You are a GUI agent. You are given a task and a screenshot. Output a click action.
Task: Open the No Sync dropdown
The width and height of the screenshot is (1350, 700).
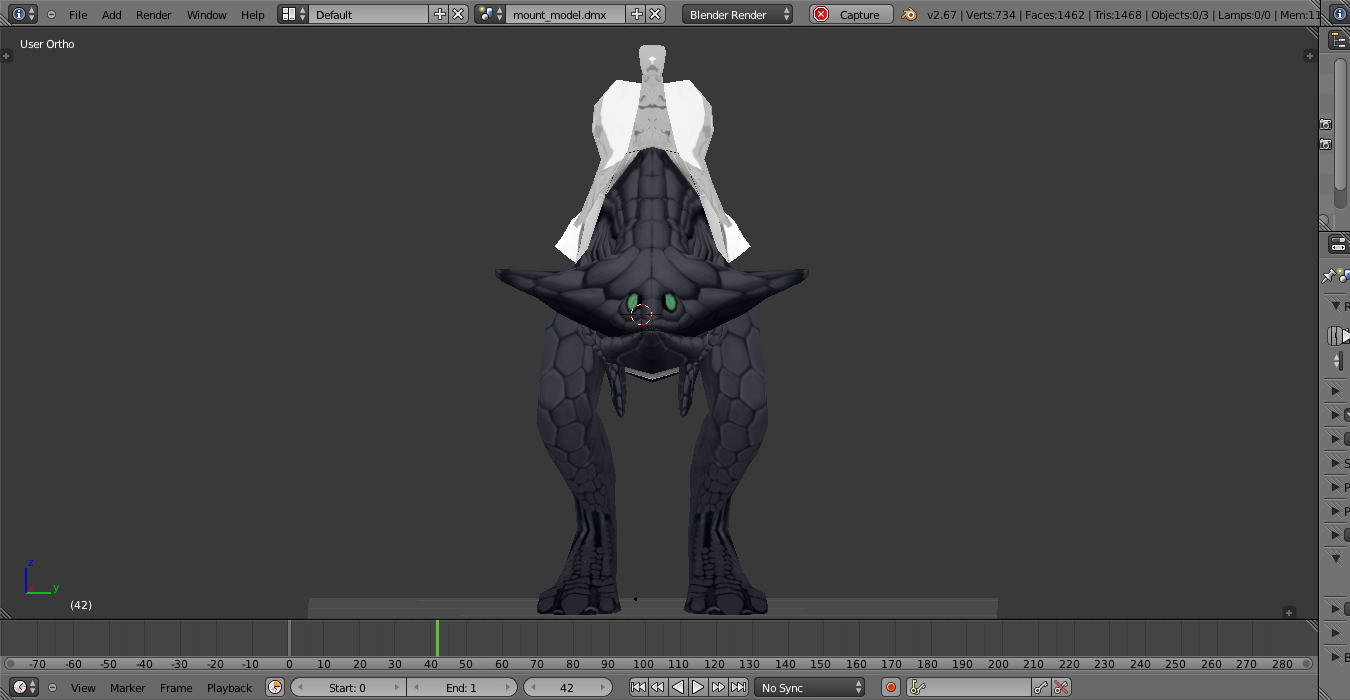click(x=810, y=687)
